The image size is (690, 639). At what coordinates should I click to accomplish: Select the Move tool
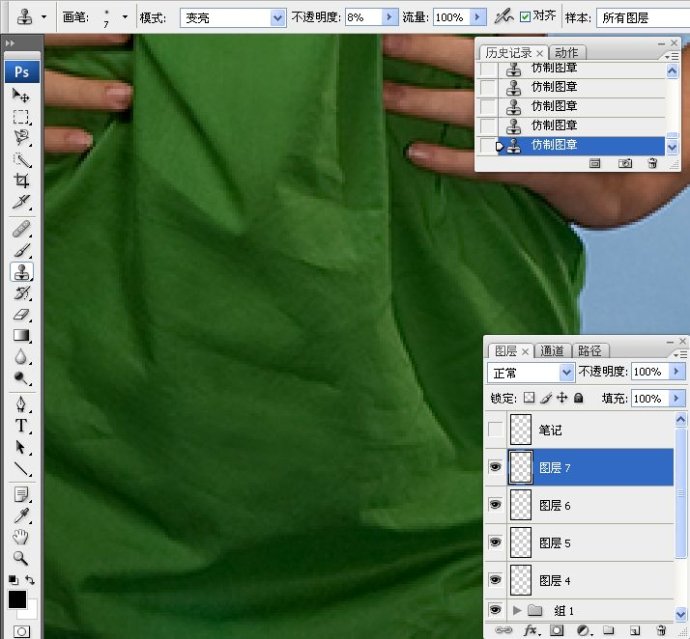(21, 95)
